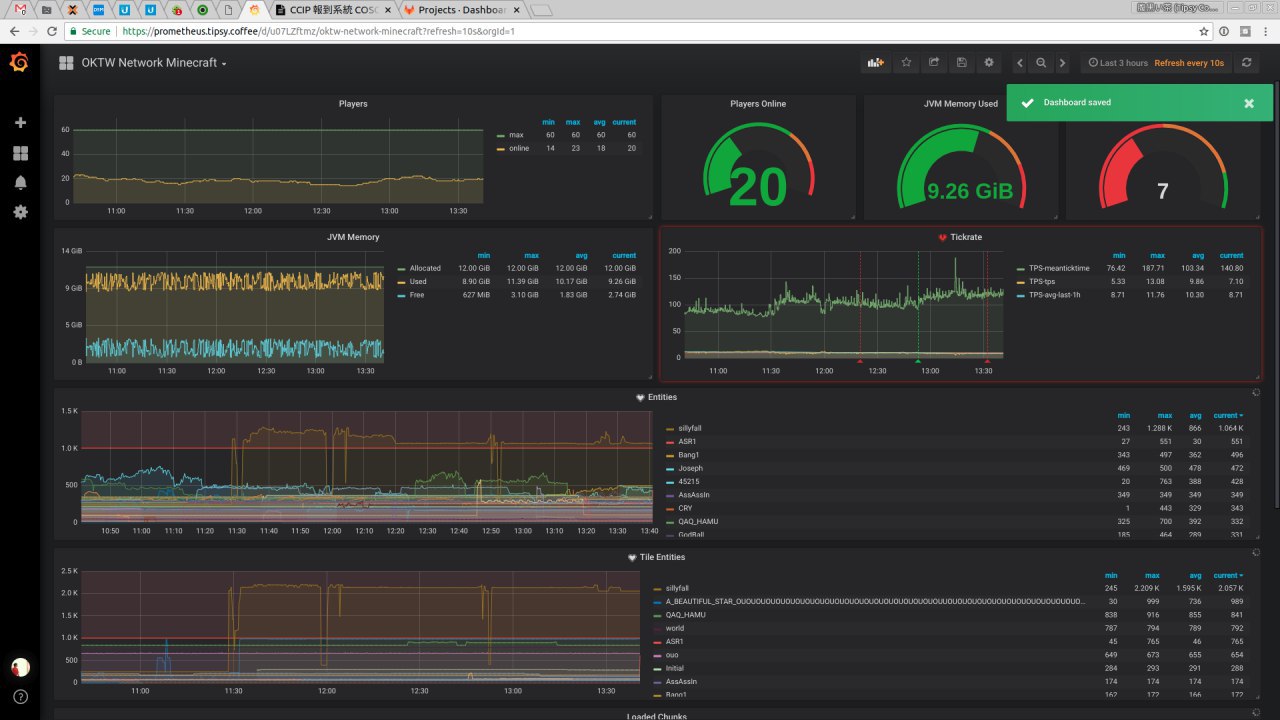
Task: Open the Entities panel title menu
Action: 662,397
